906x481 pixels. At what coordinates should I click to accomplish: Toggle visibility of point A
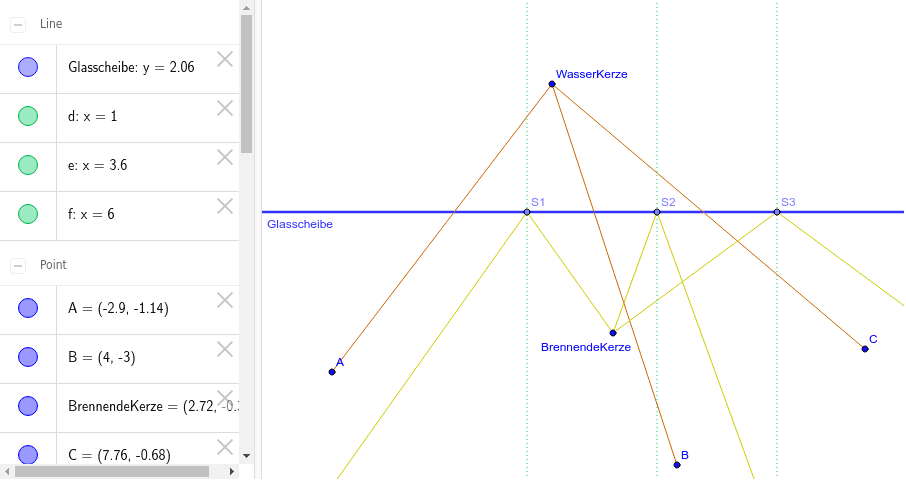pyautogui.click(x=28, y=308)
